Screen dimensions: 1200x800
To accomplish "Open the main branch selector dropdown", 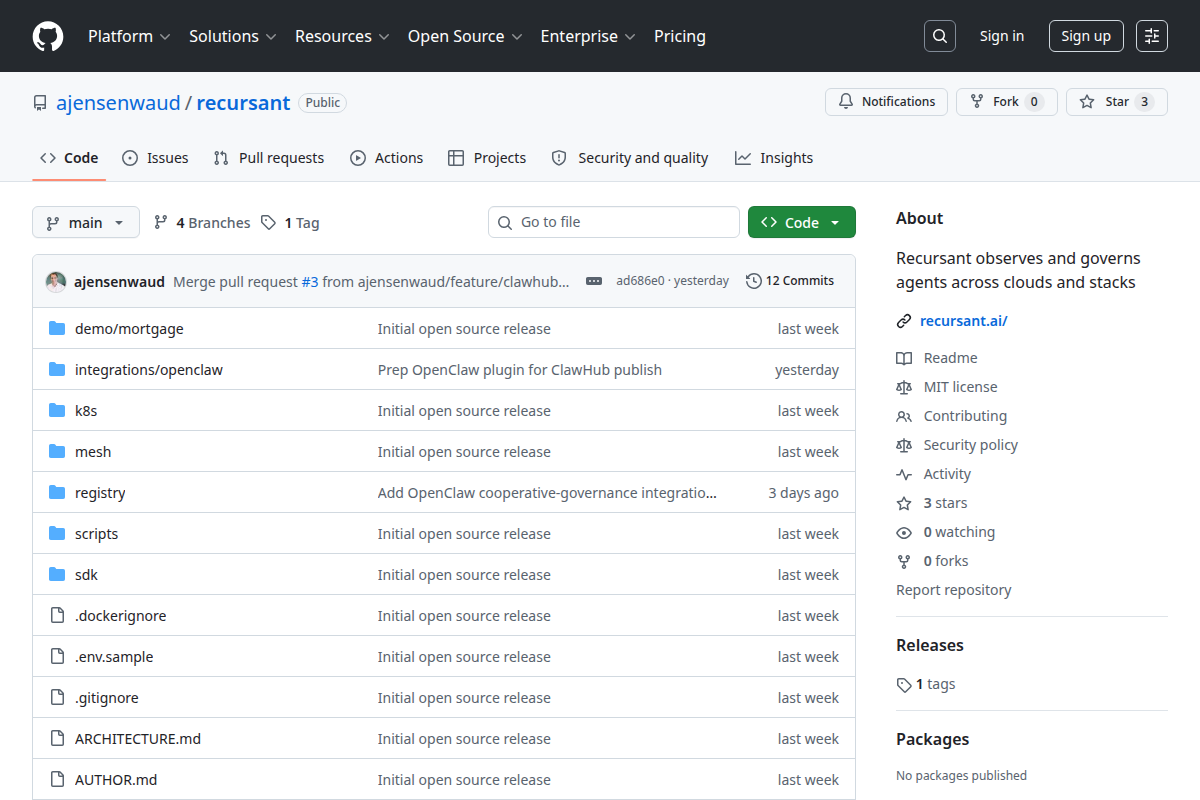I will pyautogui.click(x=86, y=223).
